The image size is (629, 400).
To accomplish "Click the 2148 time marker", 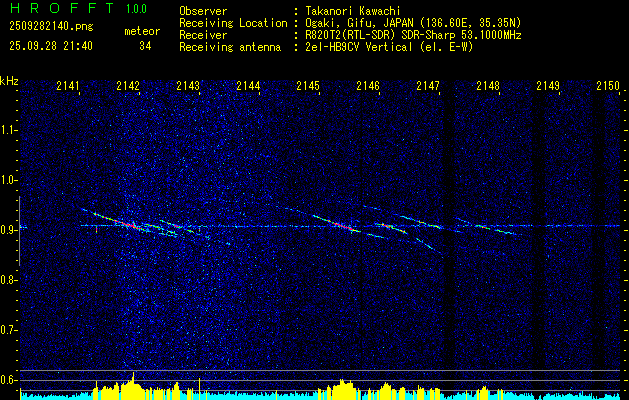I will click(488, 85).
